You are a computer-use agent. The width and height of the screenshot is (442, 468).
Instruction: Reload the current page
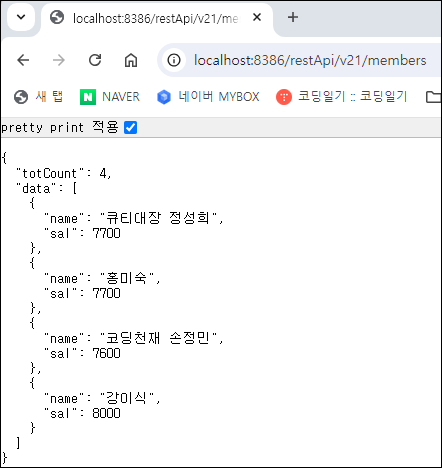(x=95, y=60)
